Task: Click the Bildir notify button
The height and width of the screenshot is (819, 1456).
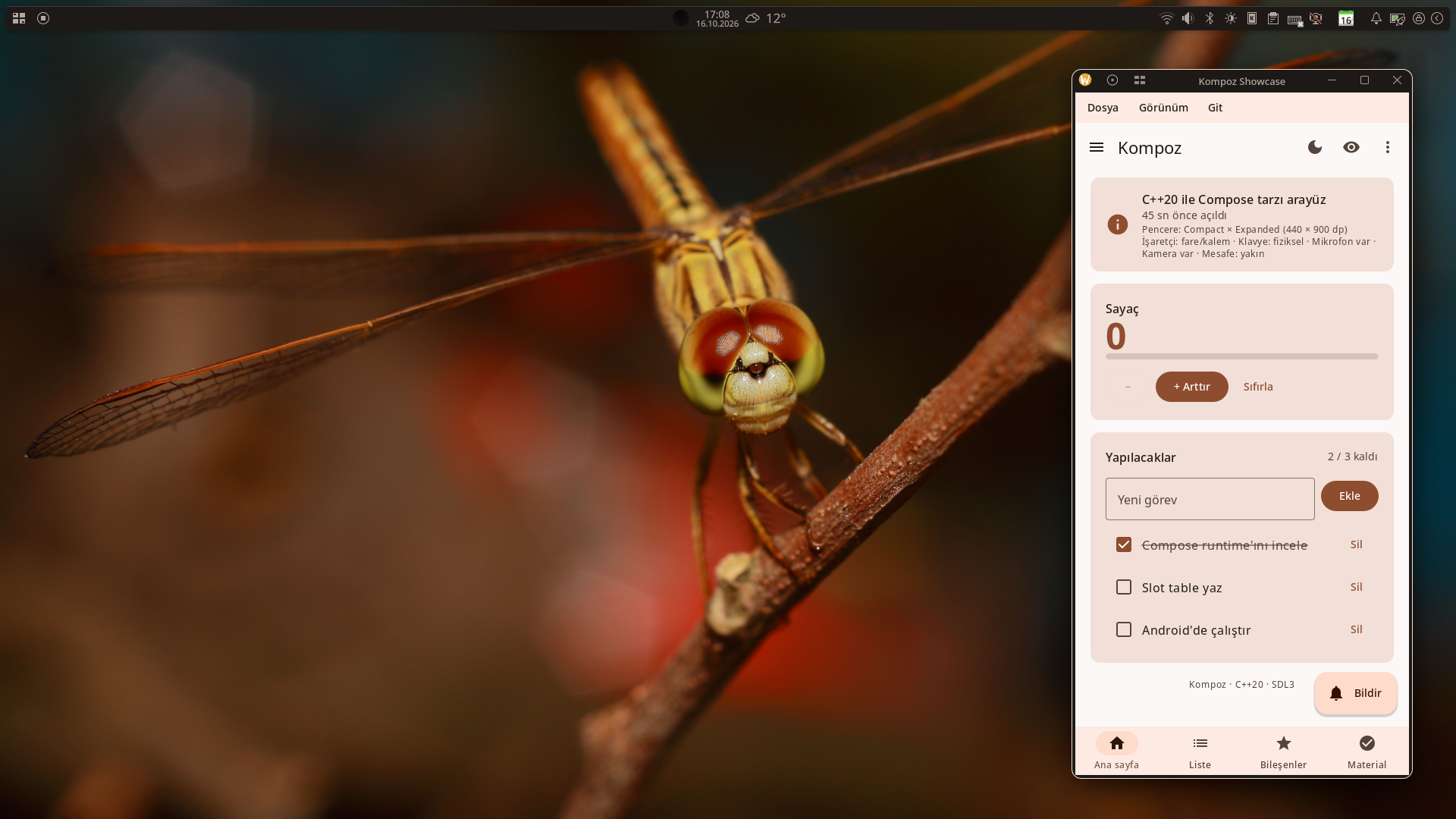Action: [1356, 693]
